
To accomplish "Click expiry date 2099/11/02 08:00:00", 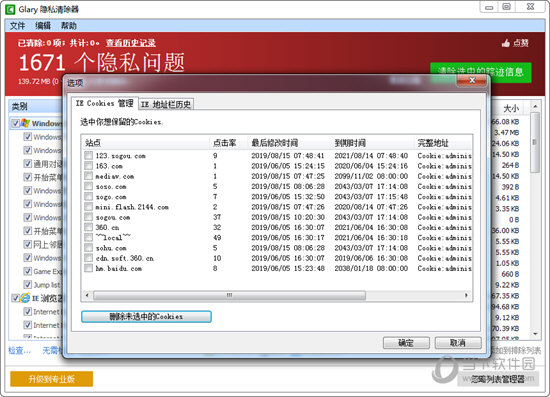I will pyautogui.click(x=371, y=176).
